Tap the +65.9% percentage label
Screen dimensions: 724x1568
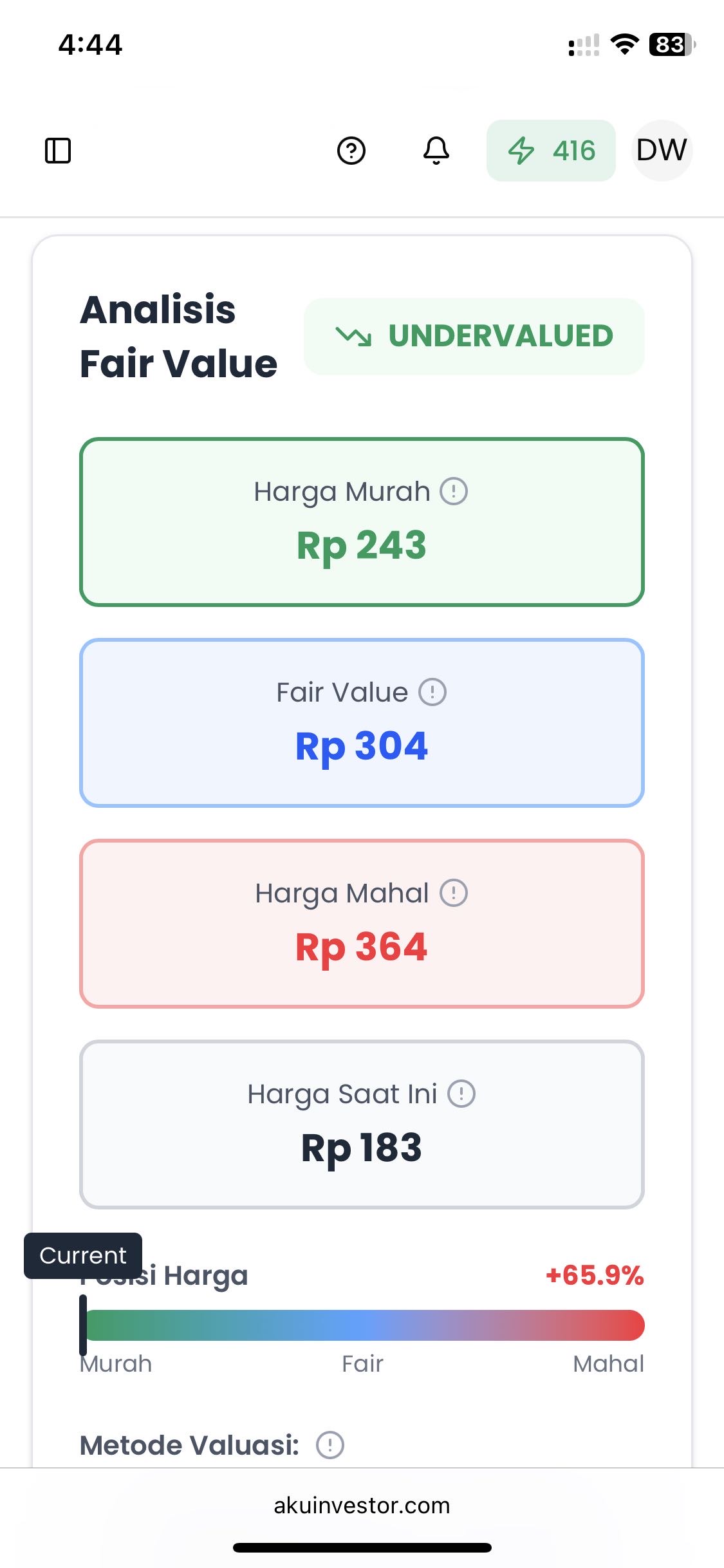(x=595, y=1275)
